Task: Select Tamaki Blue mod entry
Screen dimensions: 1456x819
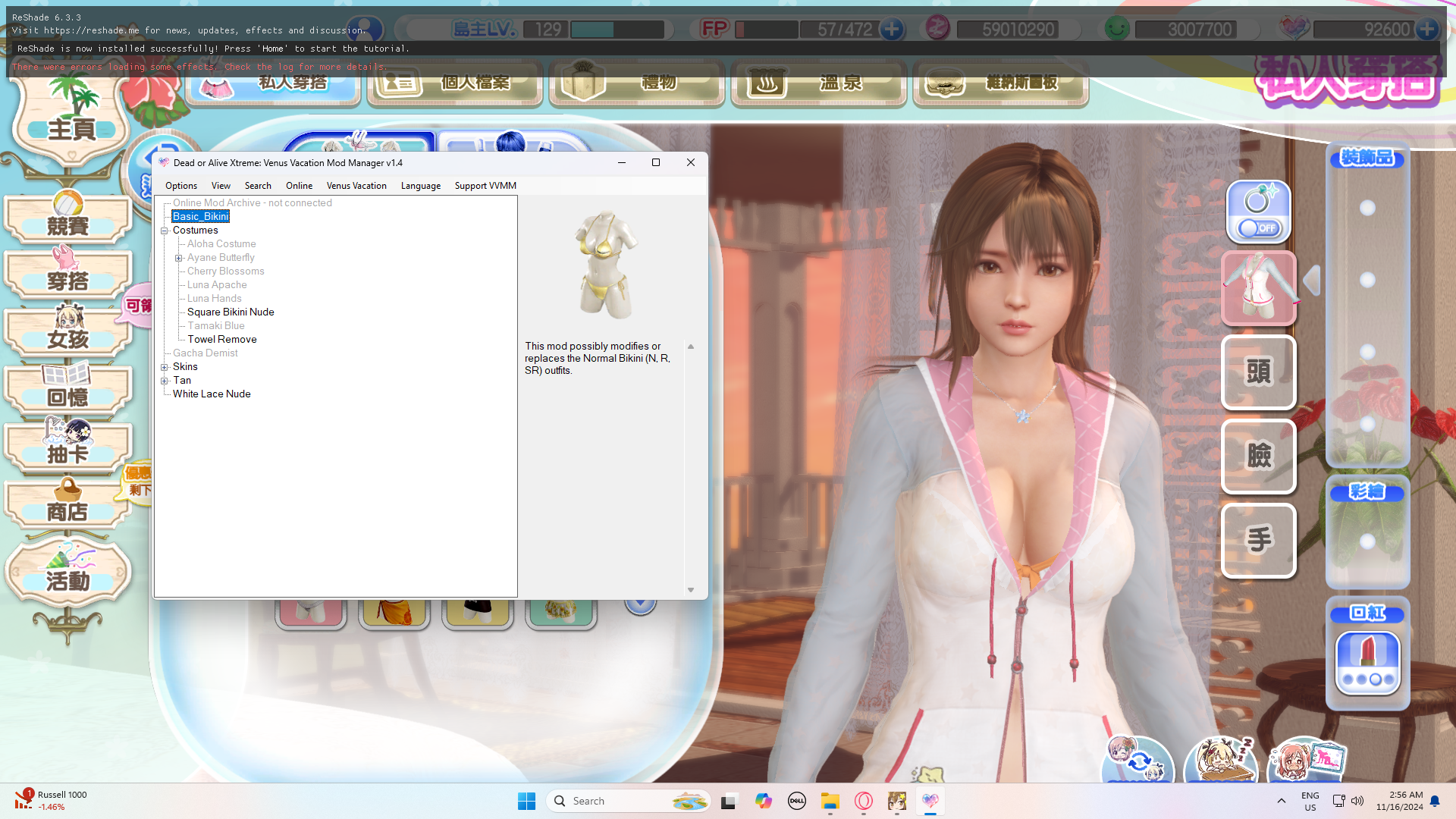Action: tap(216, 326)
